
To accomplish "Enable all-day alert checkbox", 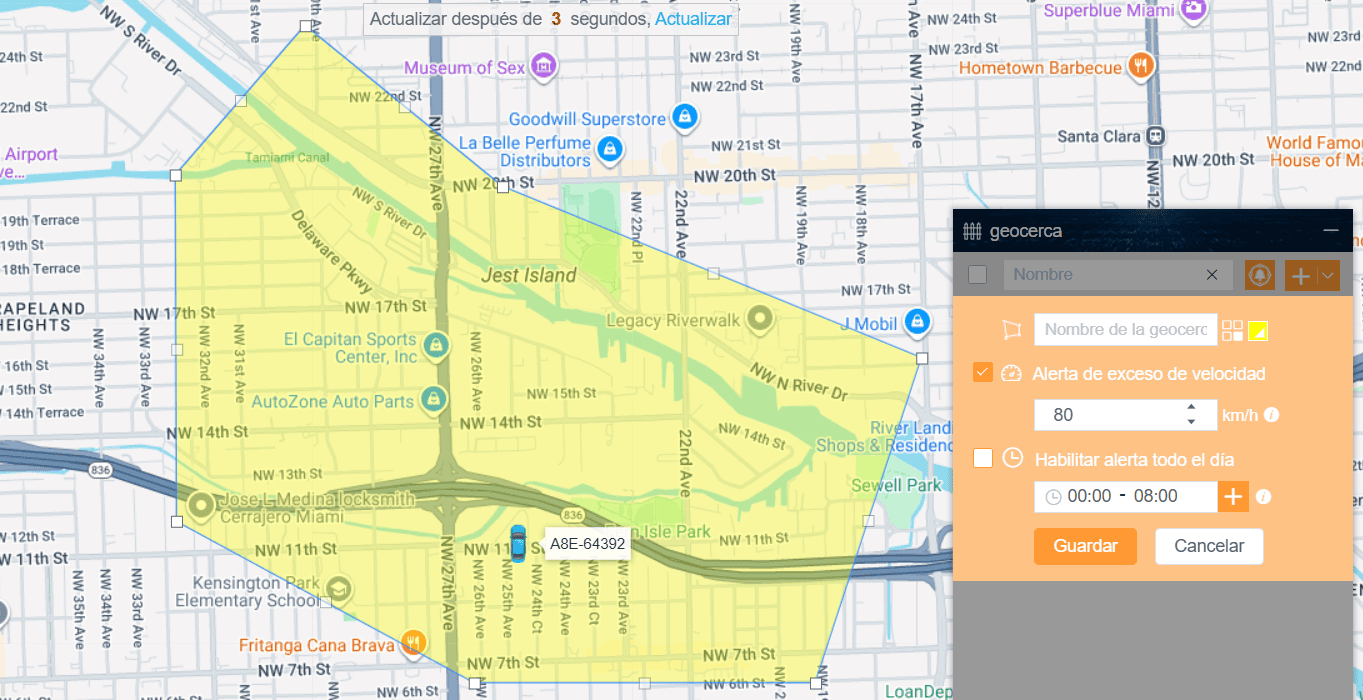I will [983, 458].
